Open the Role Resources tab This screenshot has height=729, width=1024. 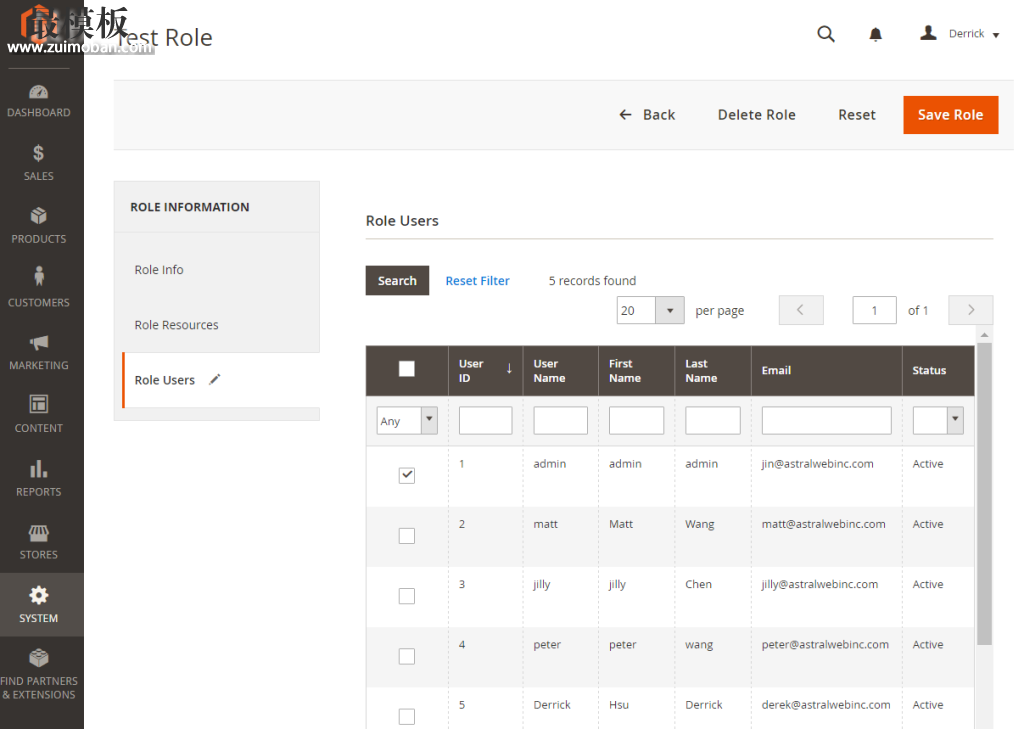point(176,325)
